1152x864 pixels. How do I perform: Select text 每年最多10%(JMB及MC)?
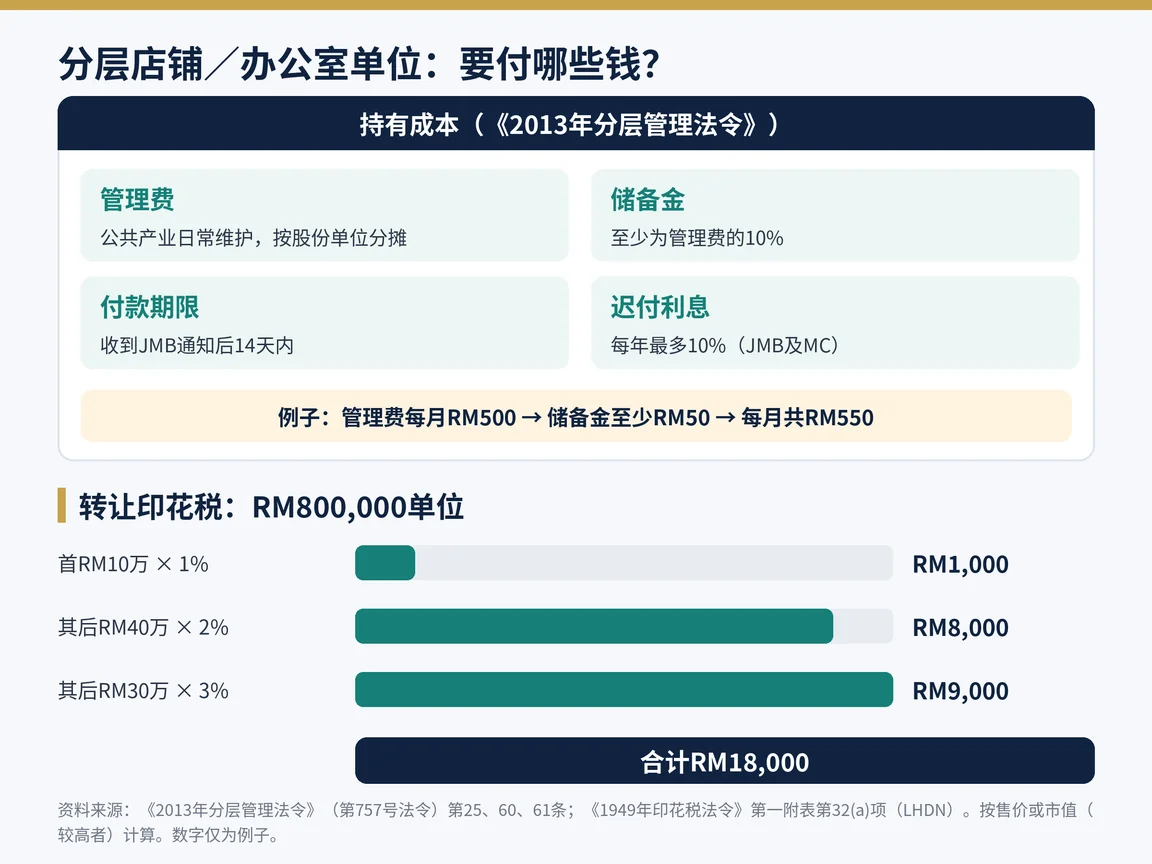coord(724,345)
